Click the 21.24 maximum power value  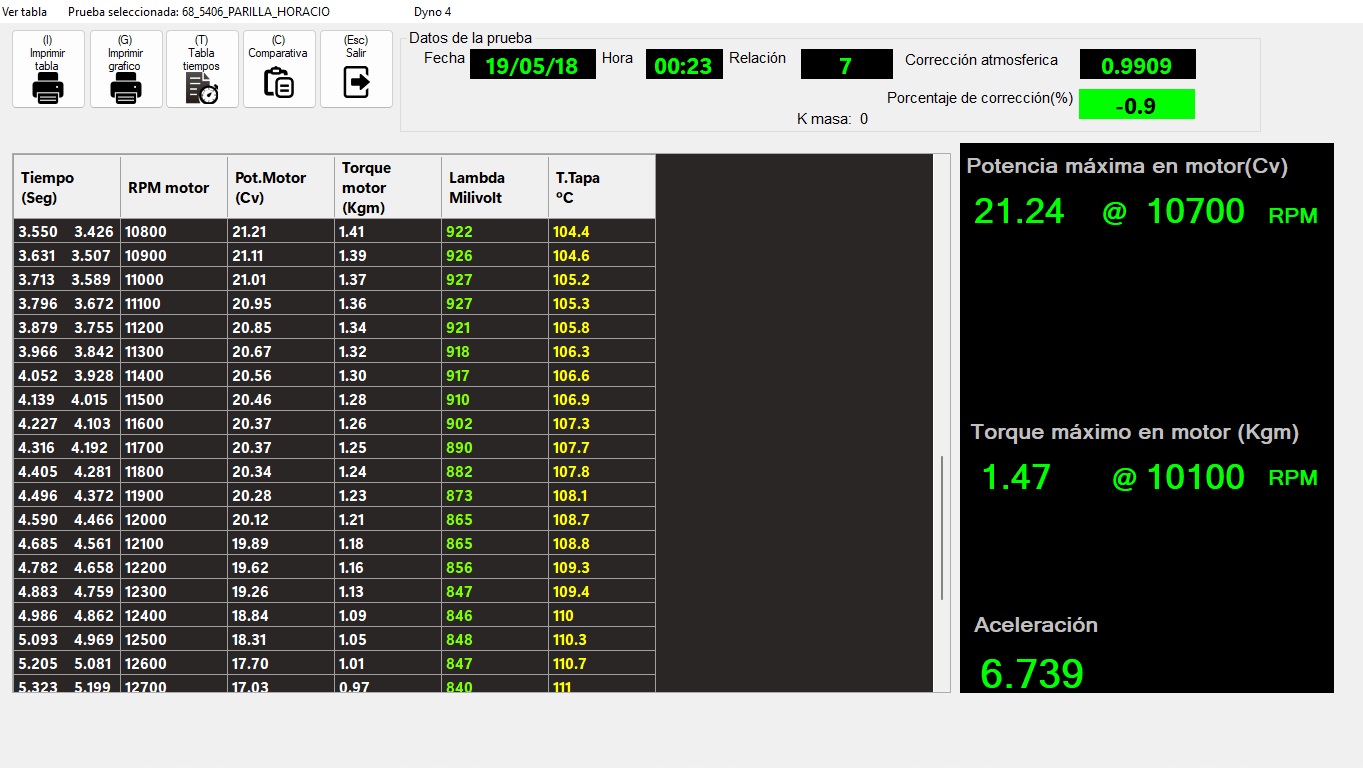point(1019,212)
